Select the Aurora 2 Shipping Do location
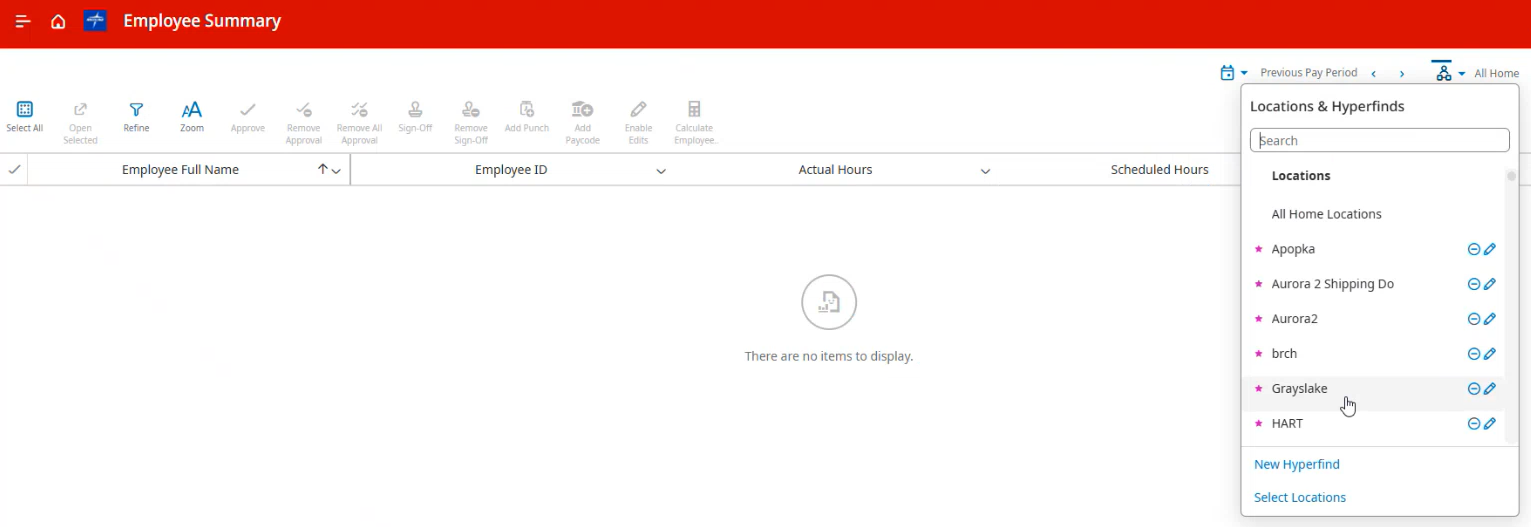Image resolution: width=1531 pixels, height=527 pixels. (x=1332, y=284)
